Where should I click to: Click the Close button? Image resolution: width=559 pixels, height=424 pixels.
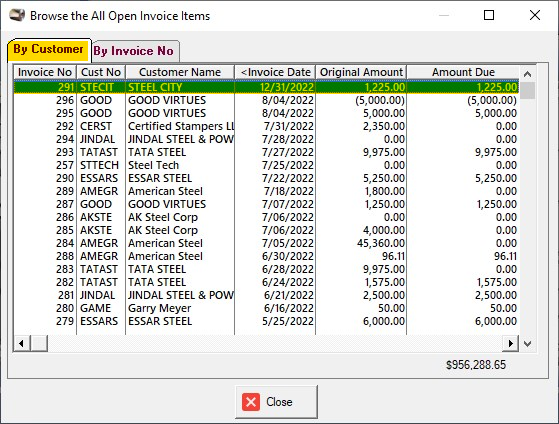(276, 402)
